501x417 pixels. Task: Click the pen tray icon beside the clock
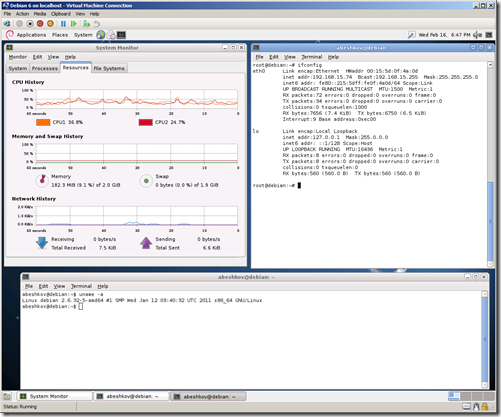tap(412, 35)
